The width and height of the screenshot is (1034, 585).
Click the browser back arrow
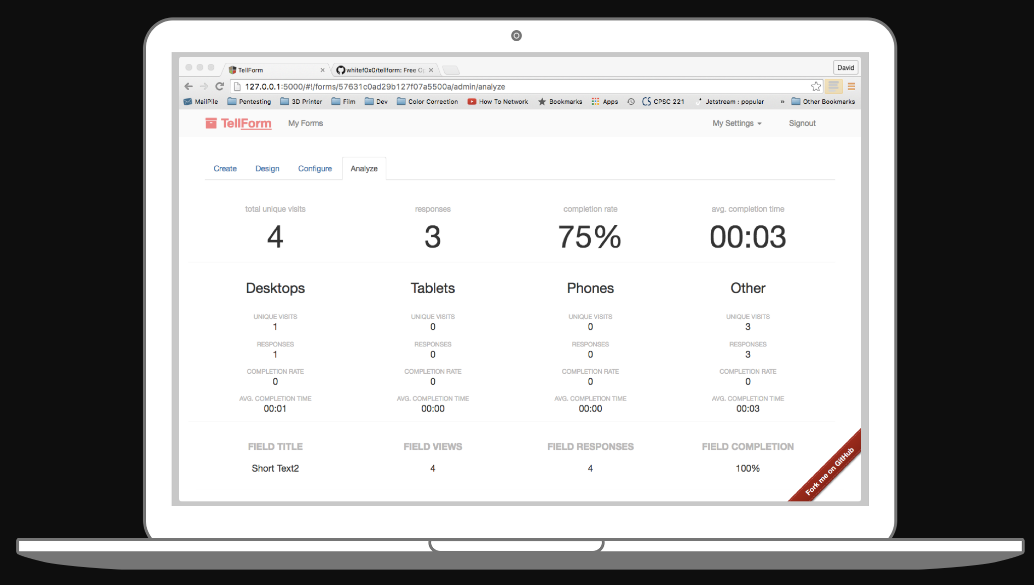click(187, 85)
